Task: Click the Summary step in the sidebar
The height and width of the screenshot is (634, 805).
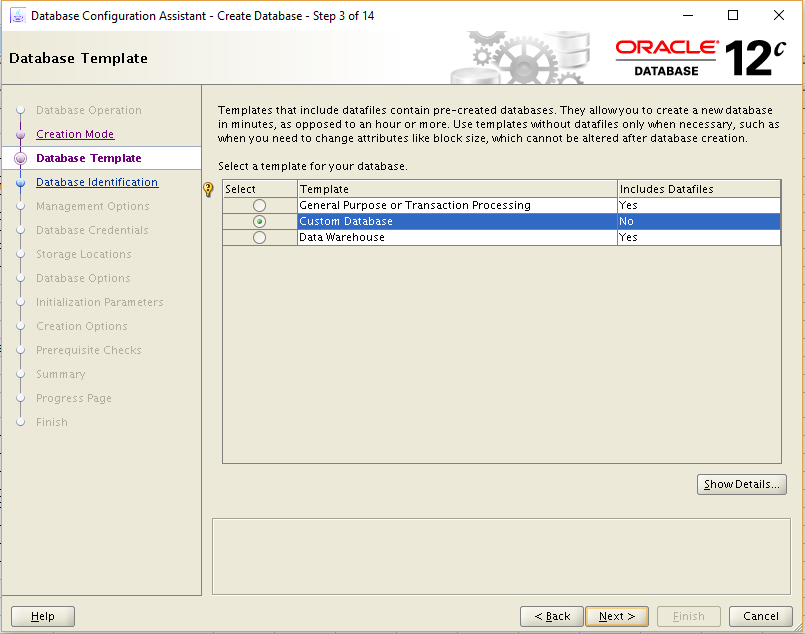Action: pyautogui.click(x=60, y=374)
